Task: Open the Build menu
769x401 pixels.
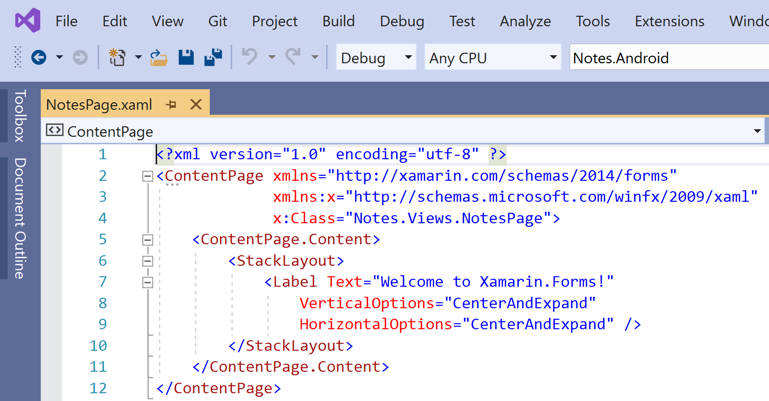Action: tap(338, 21)
